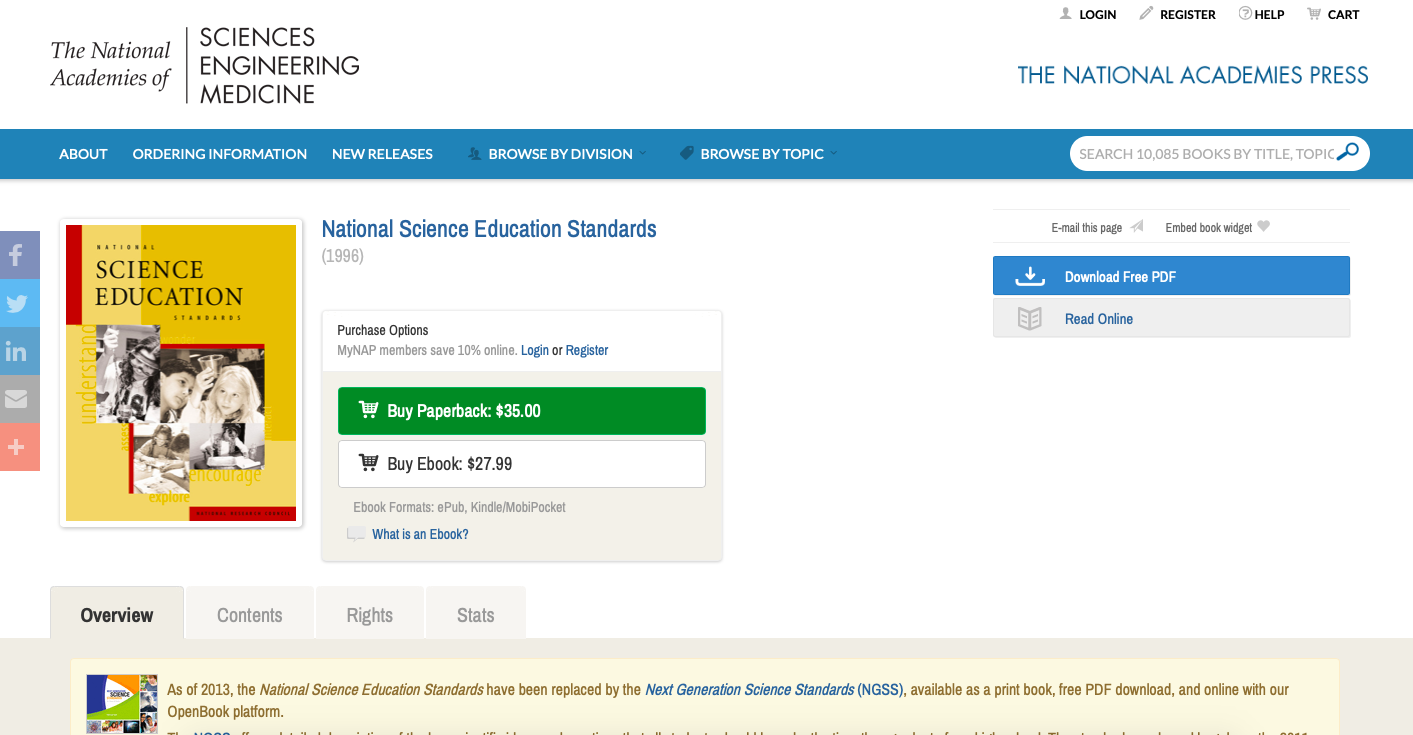Click the Science Education Standards book cover
Viewport: 1413px width, 735px height.
point(181,373)
